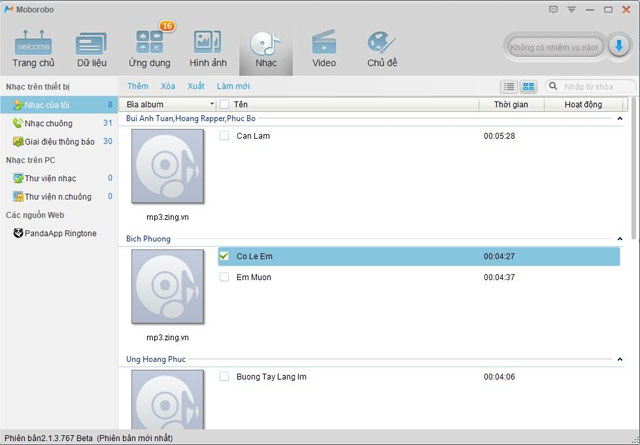This screenshot has width=640, height=445.
Task: Click the Moborobo logo in title bar
Action: (x=9, y=9)
